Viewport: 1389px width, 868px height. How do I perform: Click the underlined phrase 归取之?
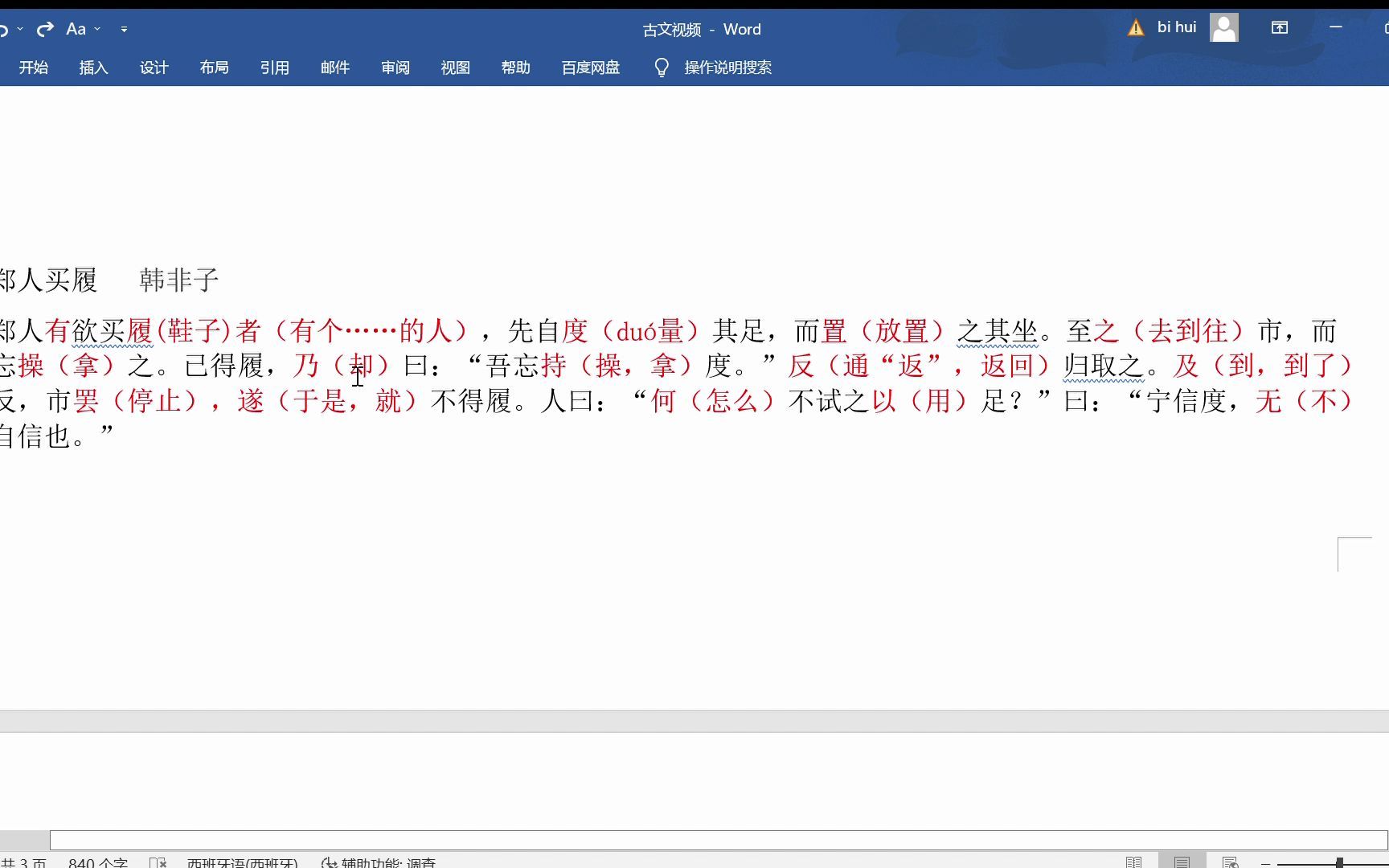point(1103,366)
